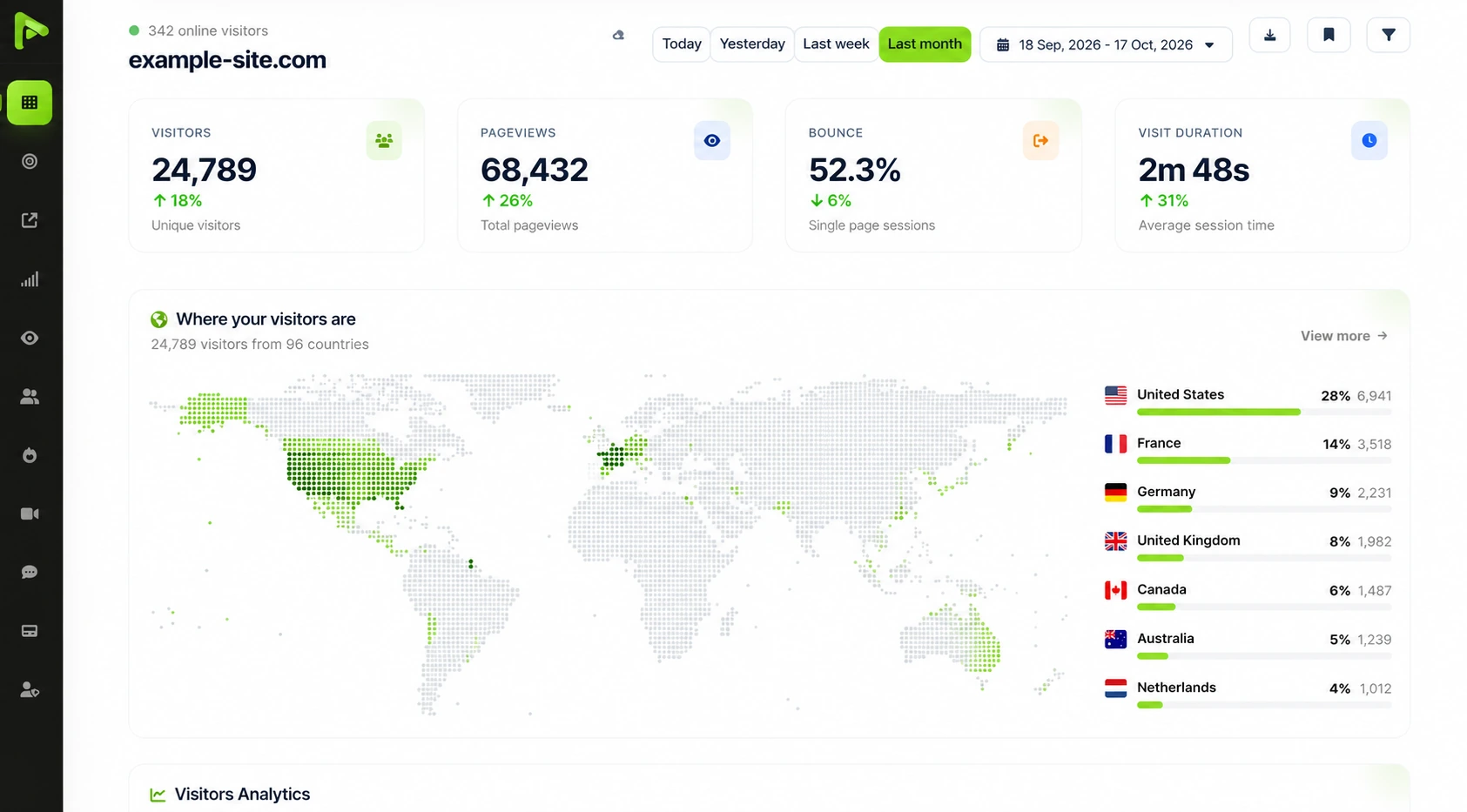Open the video camera icon in sidebar
1467x812 pixels.
click(30, 513)
